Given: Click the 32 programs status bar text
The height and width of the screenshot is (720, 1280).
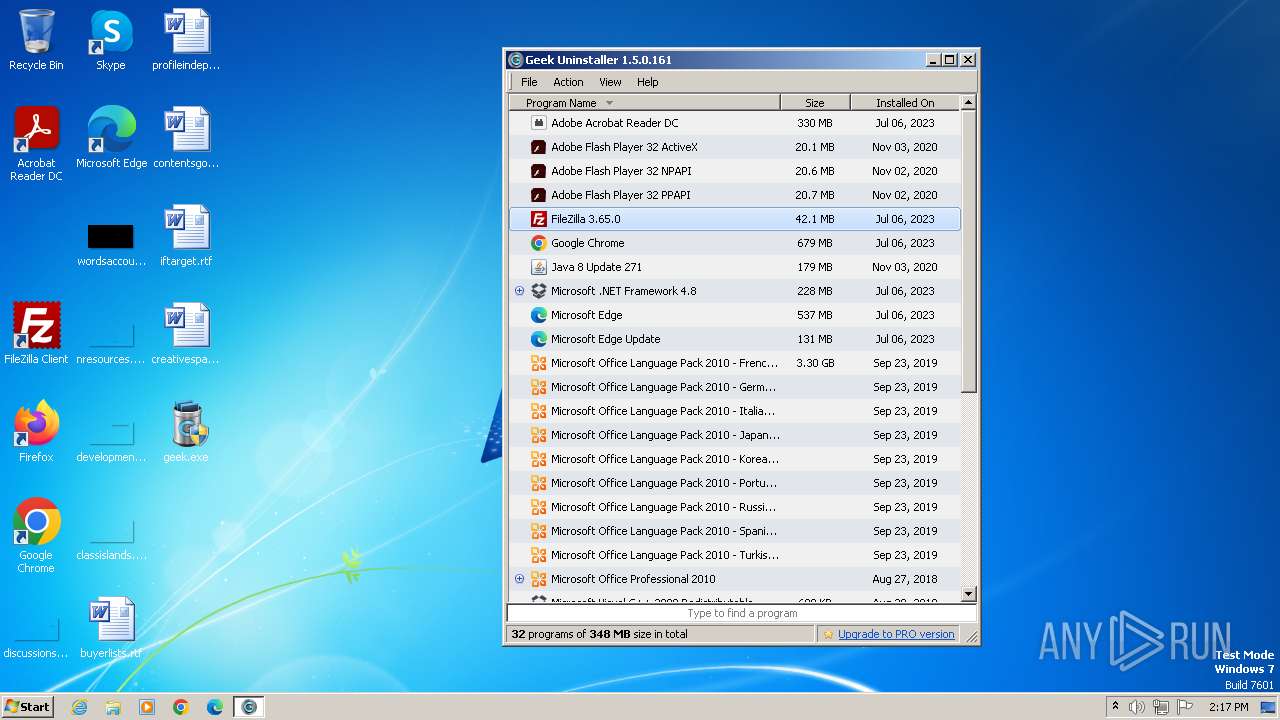Looking at the screenshot, I should [x=599, y=634].
